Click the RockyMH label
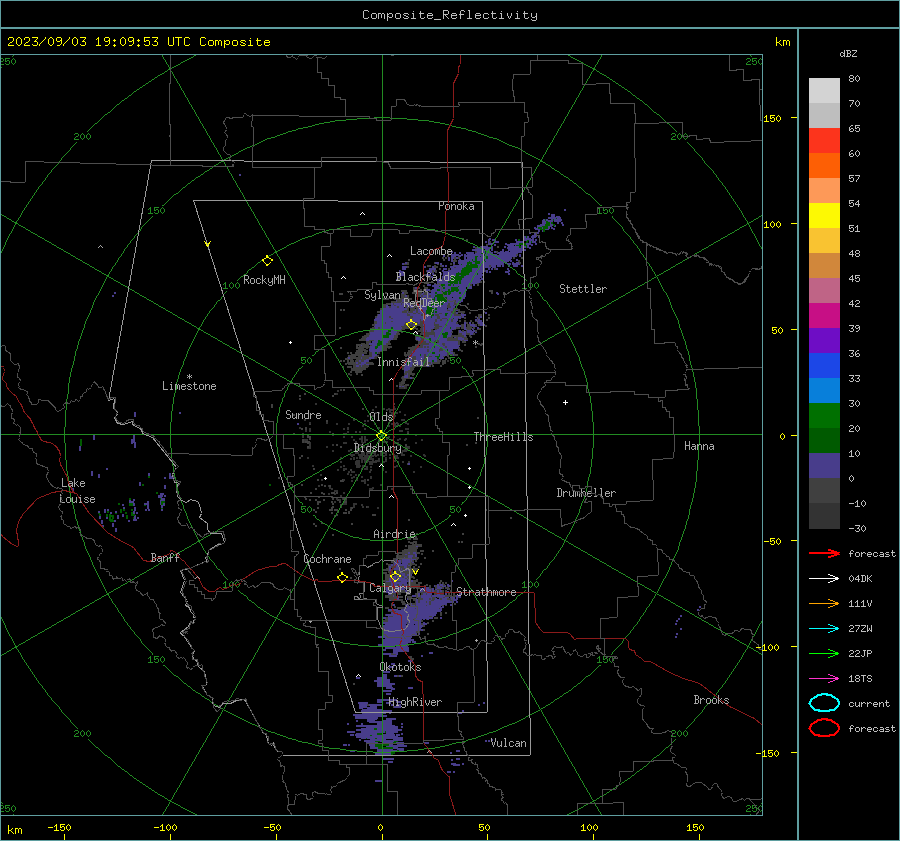 264,280
